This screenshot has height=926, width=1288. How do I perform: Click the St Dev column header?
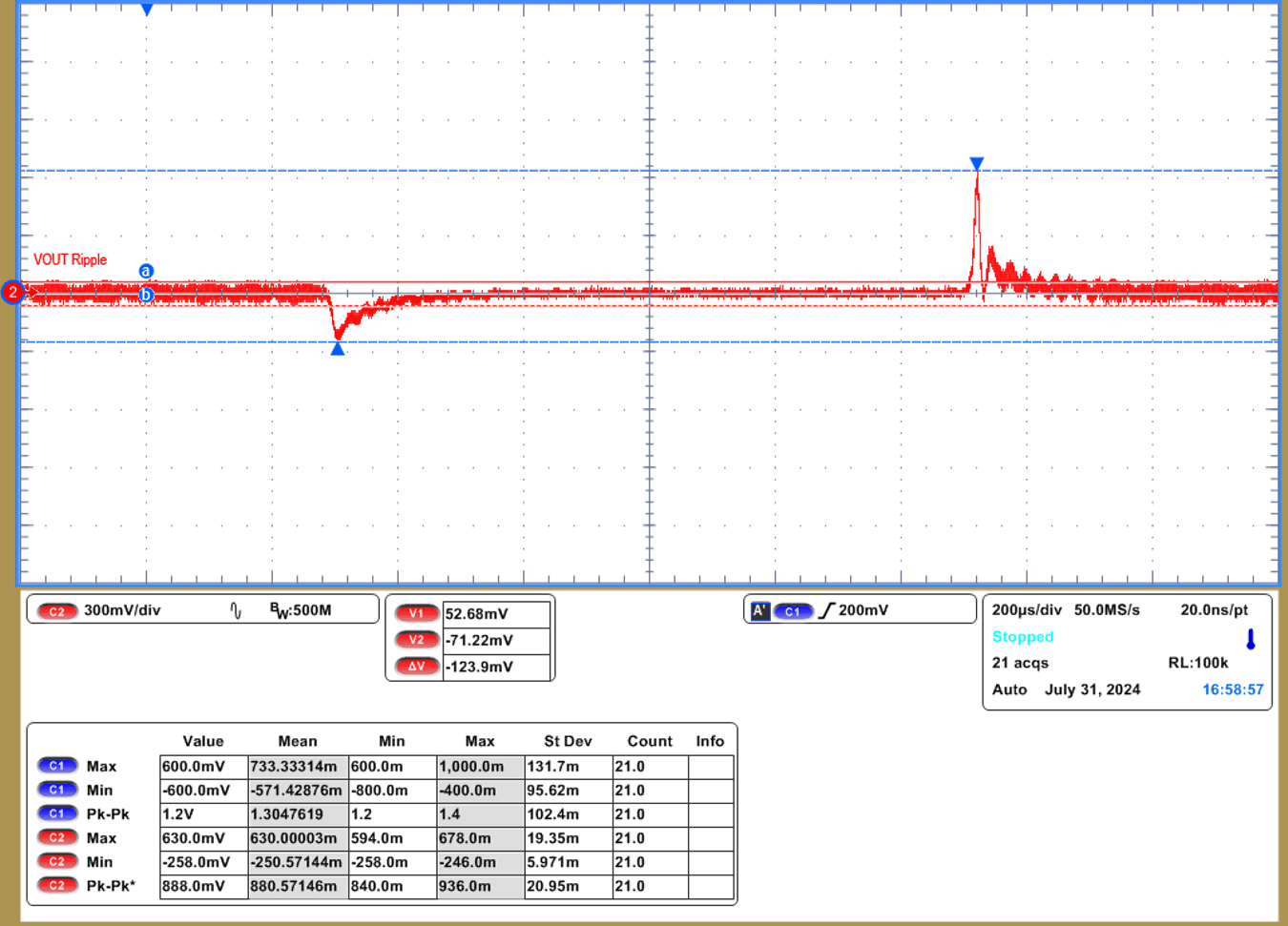568,741
